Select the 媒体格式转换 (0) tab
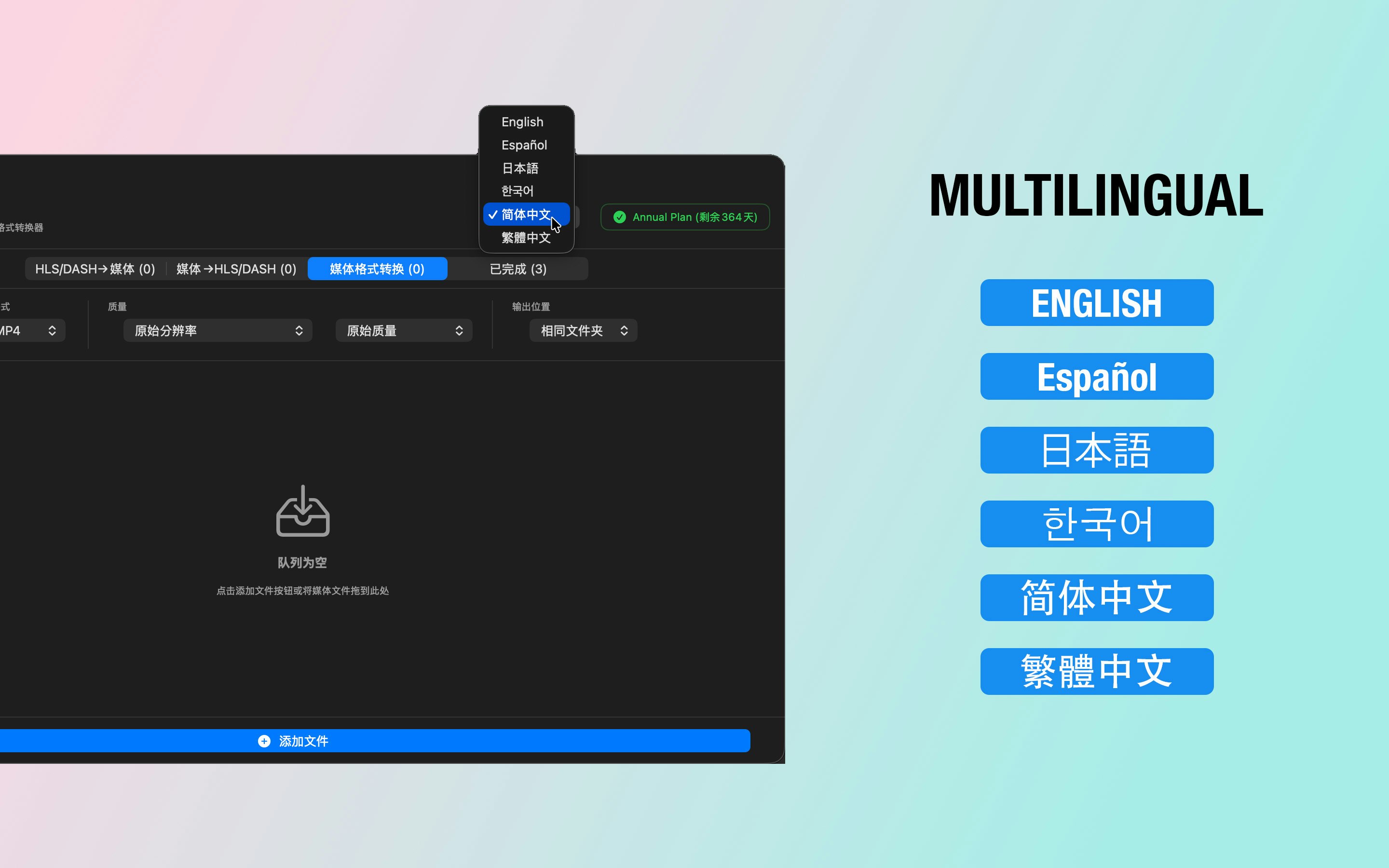This screenshot has width=1389, height=868. click(377, 269)
